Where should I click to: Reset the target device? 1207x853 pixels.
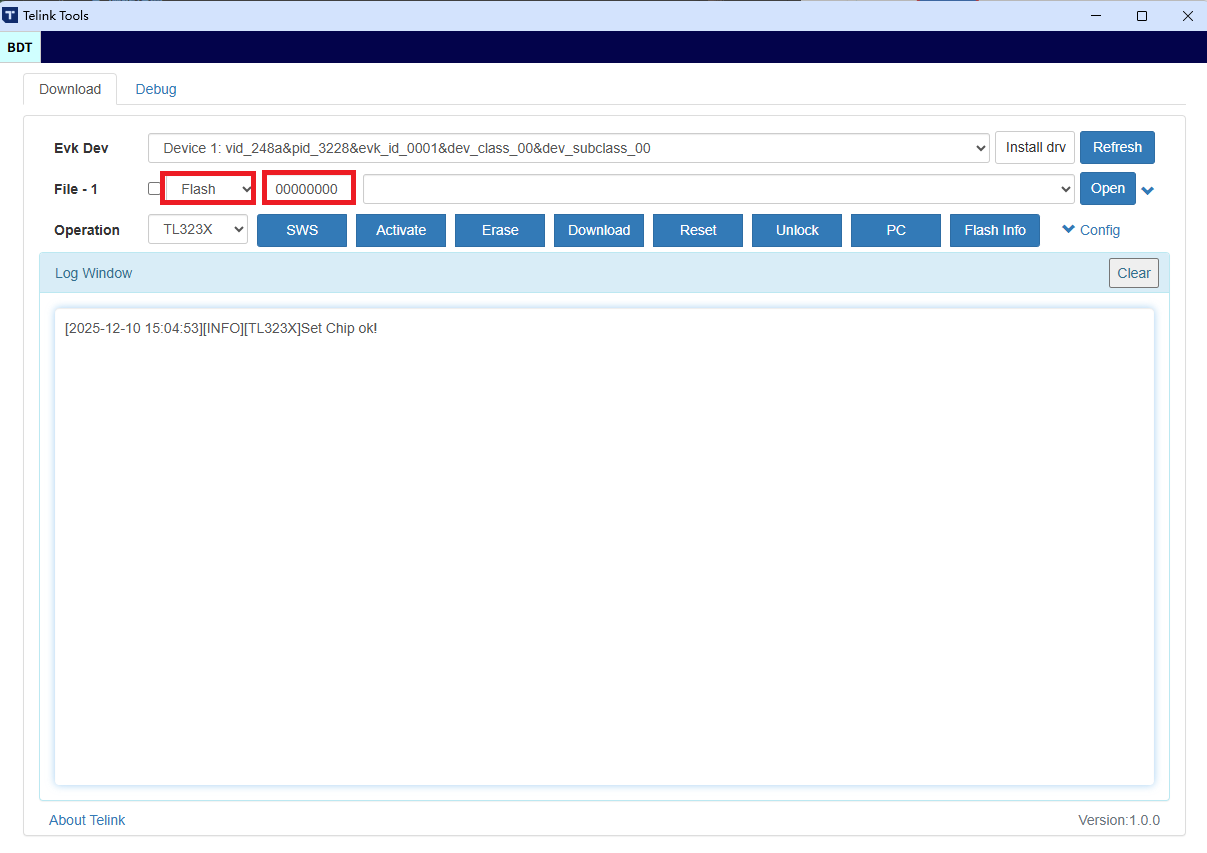click(697, 230)
